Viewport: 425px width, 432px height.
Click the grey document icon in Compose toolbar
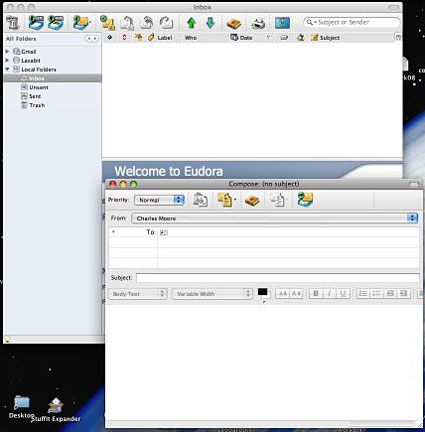click(x=277, y=200)
